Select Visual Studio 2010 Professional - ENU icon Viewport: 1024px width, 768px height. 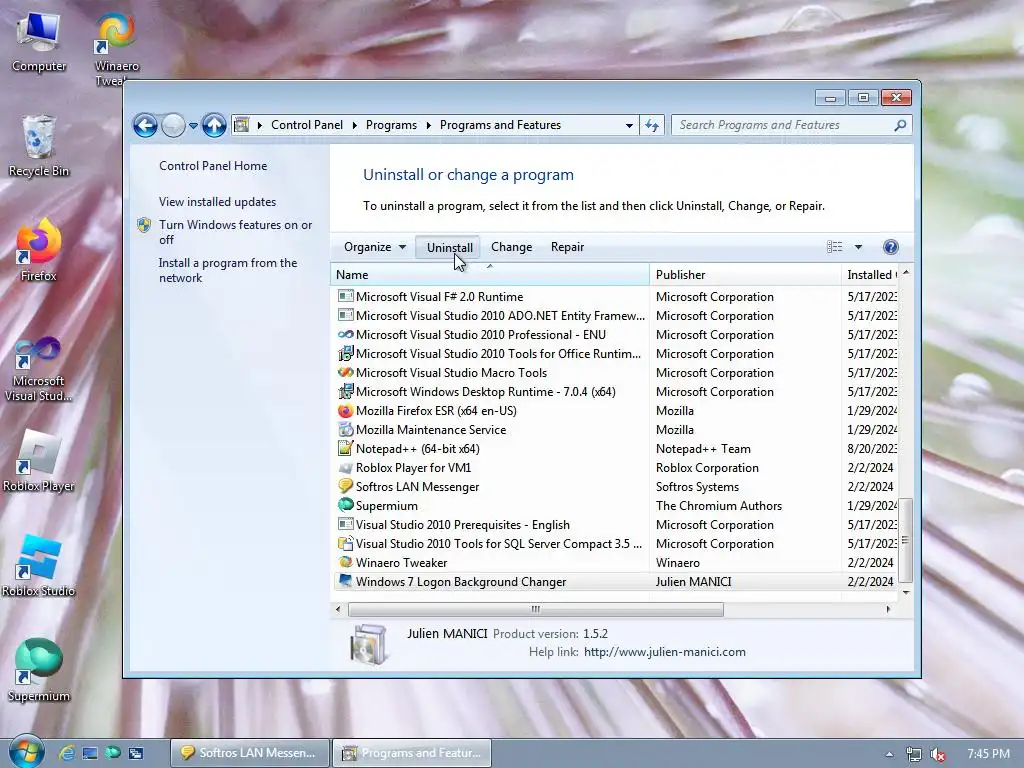345,334
